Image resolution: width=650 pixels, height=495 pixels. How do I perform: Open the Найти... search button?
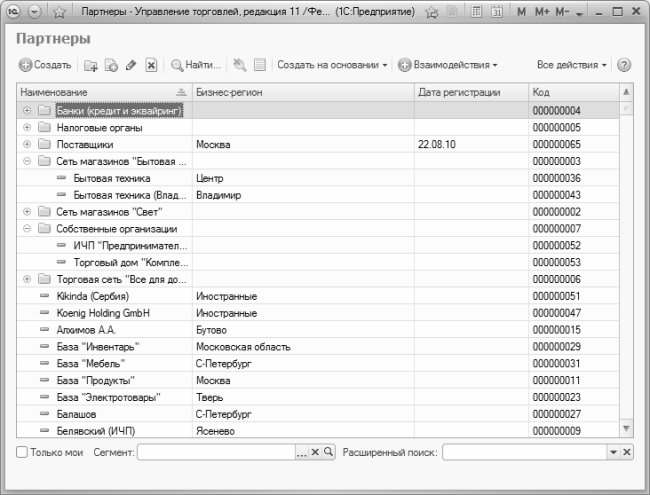[x=196, y=65]
